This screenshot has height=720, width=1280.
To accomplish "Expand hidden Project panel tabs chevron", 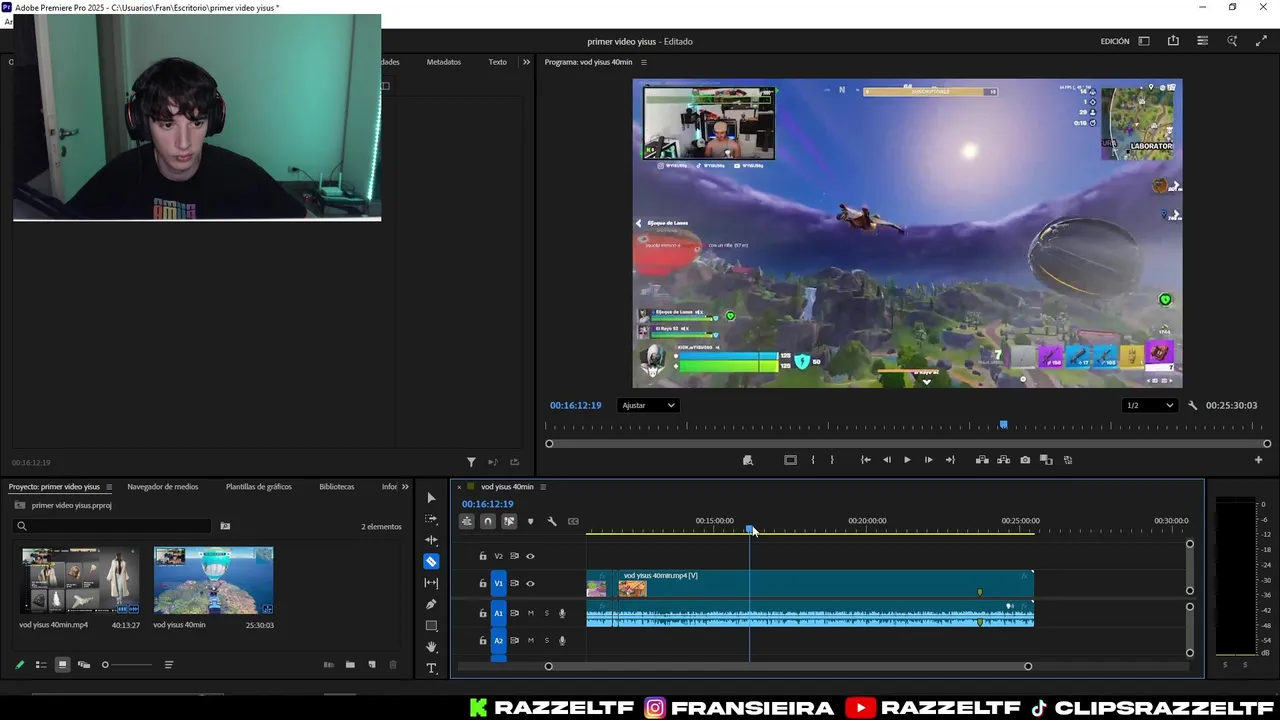I will click(405, 487).
